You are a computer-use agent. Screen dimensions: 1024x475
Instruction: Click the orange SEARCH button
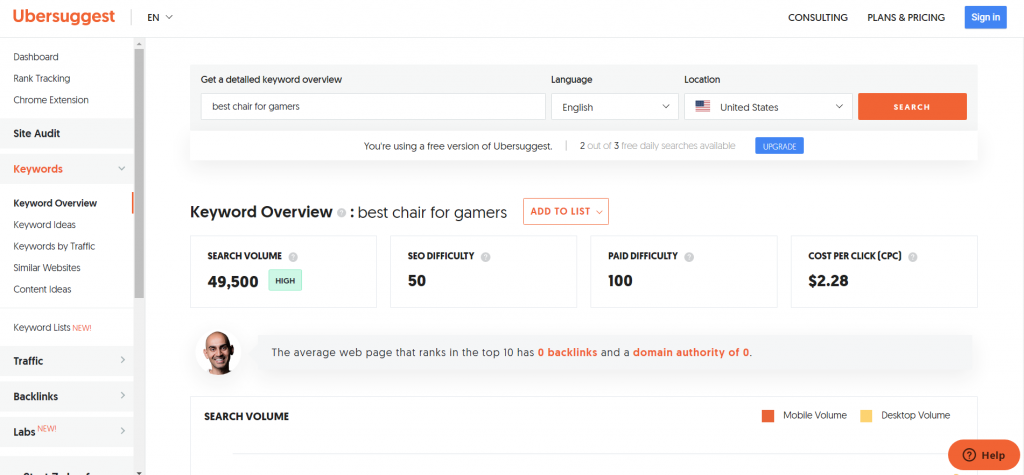(912, 106)
